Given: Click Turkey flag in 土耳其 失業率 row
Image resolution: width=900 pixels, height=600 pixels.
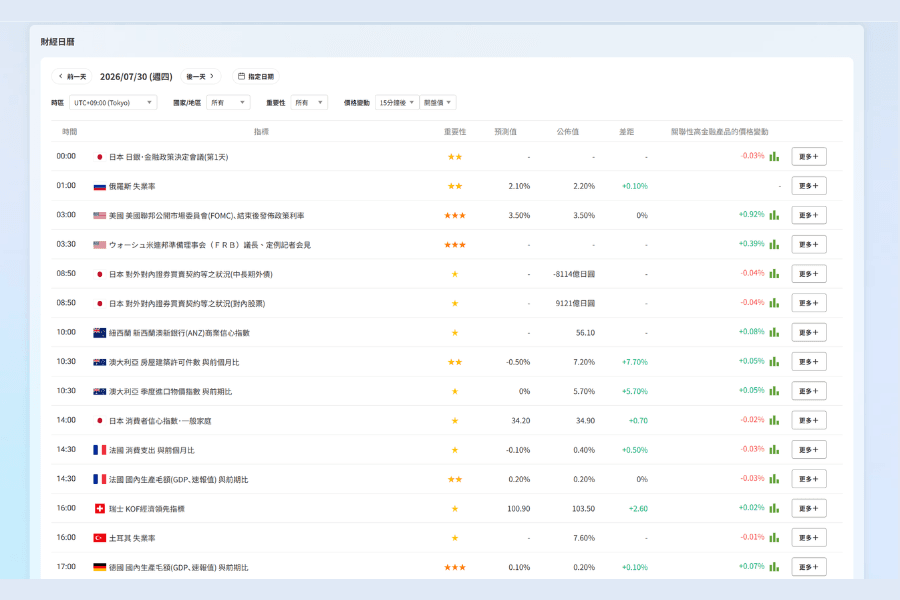Looking at the screenshot, I should tap(99, 538).
